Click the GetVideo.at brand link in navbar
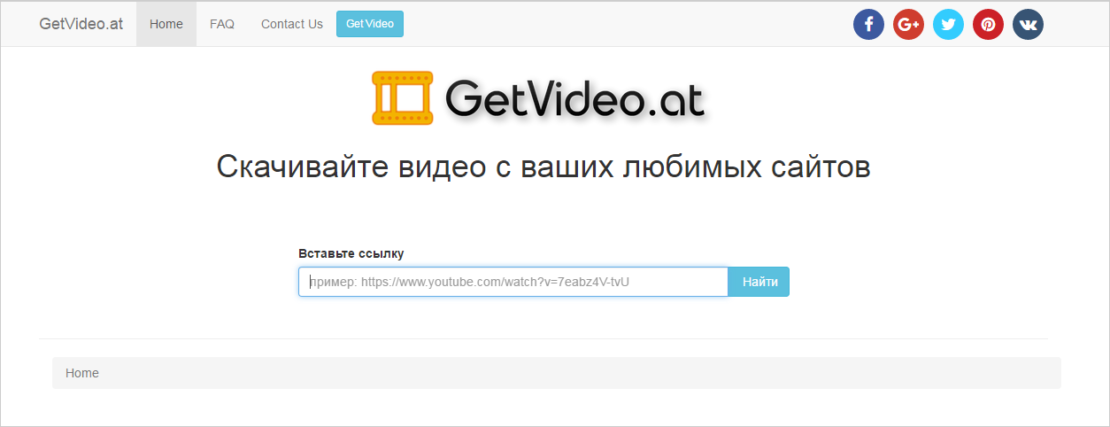The width and height of the screenshot is (1110, 427). [x=81, y=24]
